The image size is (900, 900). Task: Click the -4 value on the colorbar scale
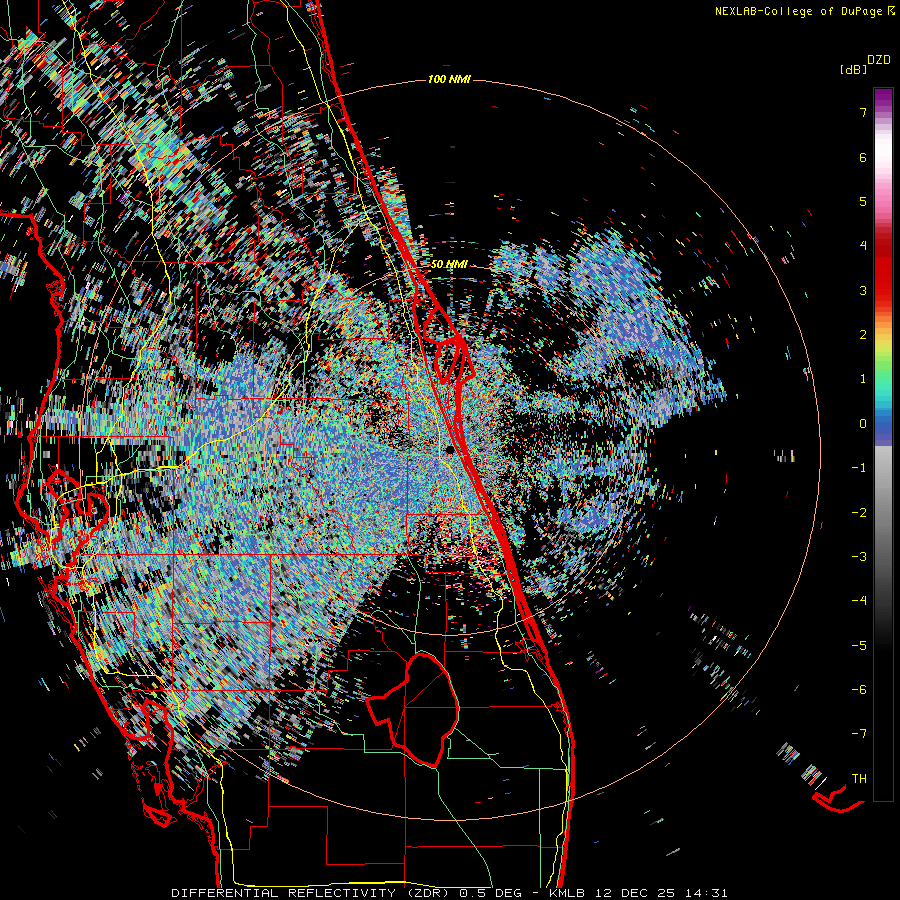pos(859,601)
